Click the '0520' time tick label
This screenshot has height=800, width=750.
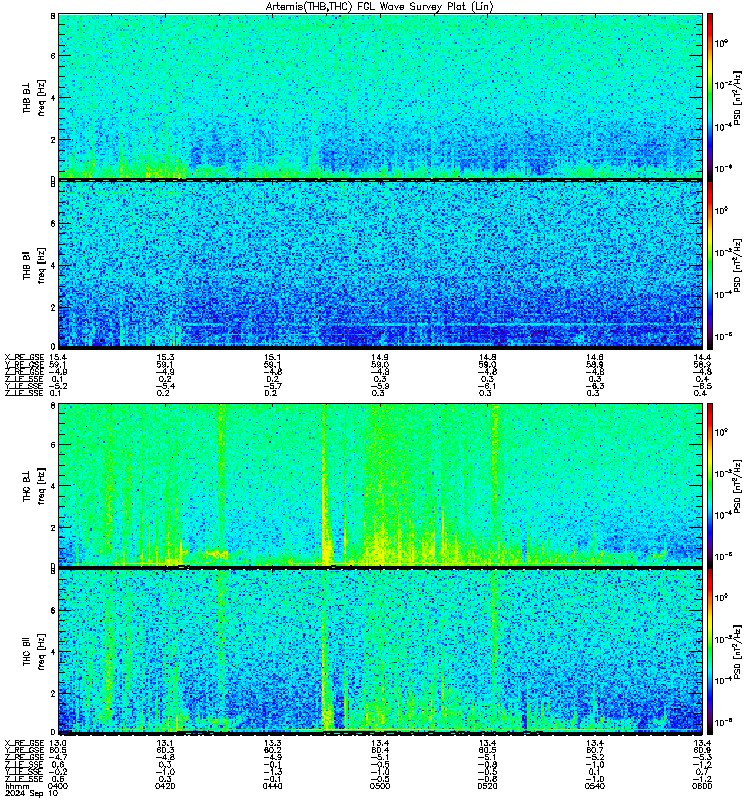click(x=487, y=786)
